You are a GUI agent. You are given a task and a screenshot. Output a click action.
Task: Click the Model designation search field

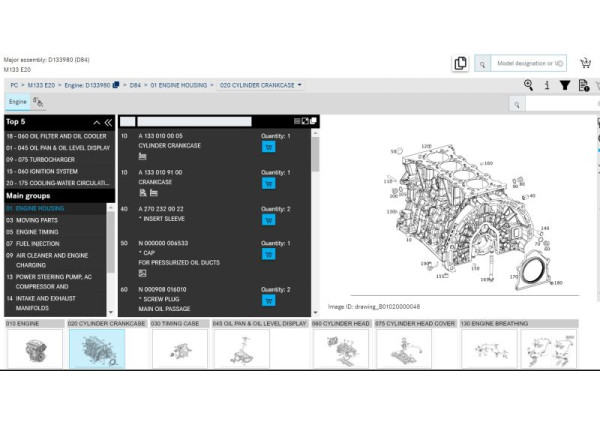click(531, 63)
